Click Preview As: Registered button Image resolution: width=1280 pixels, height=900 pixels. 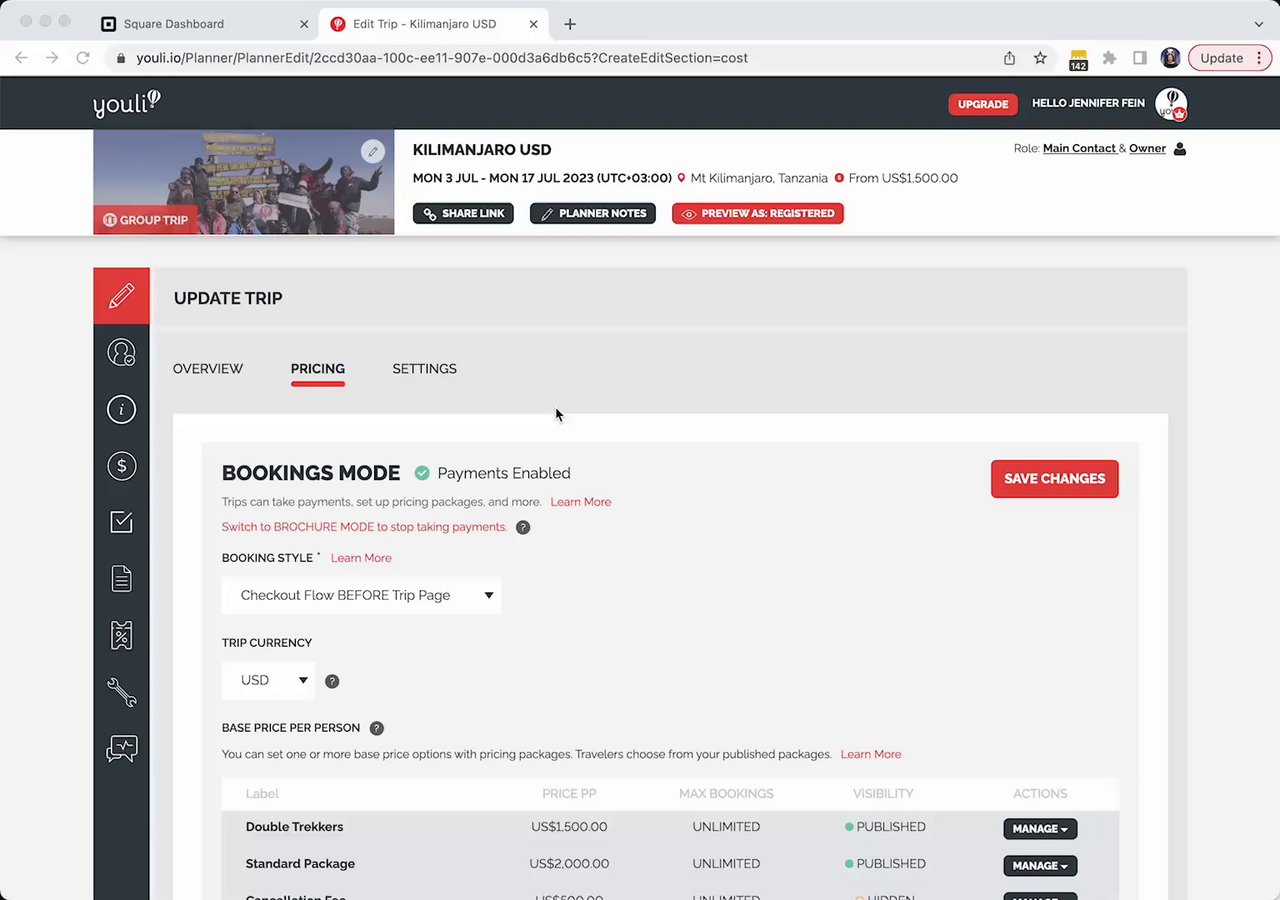pyautogui.click(x=758, y=213)
